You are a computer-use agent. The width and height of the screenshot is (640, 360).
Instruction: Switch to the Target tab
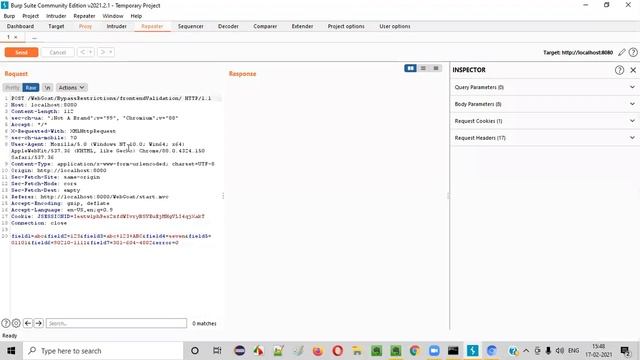[x=56, y=26]
